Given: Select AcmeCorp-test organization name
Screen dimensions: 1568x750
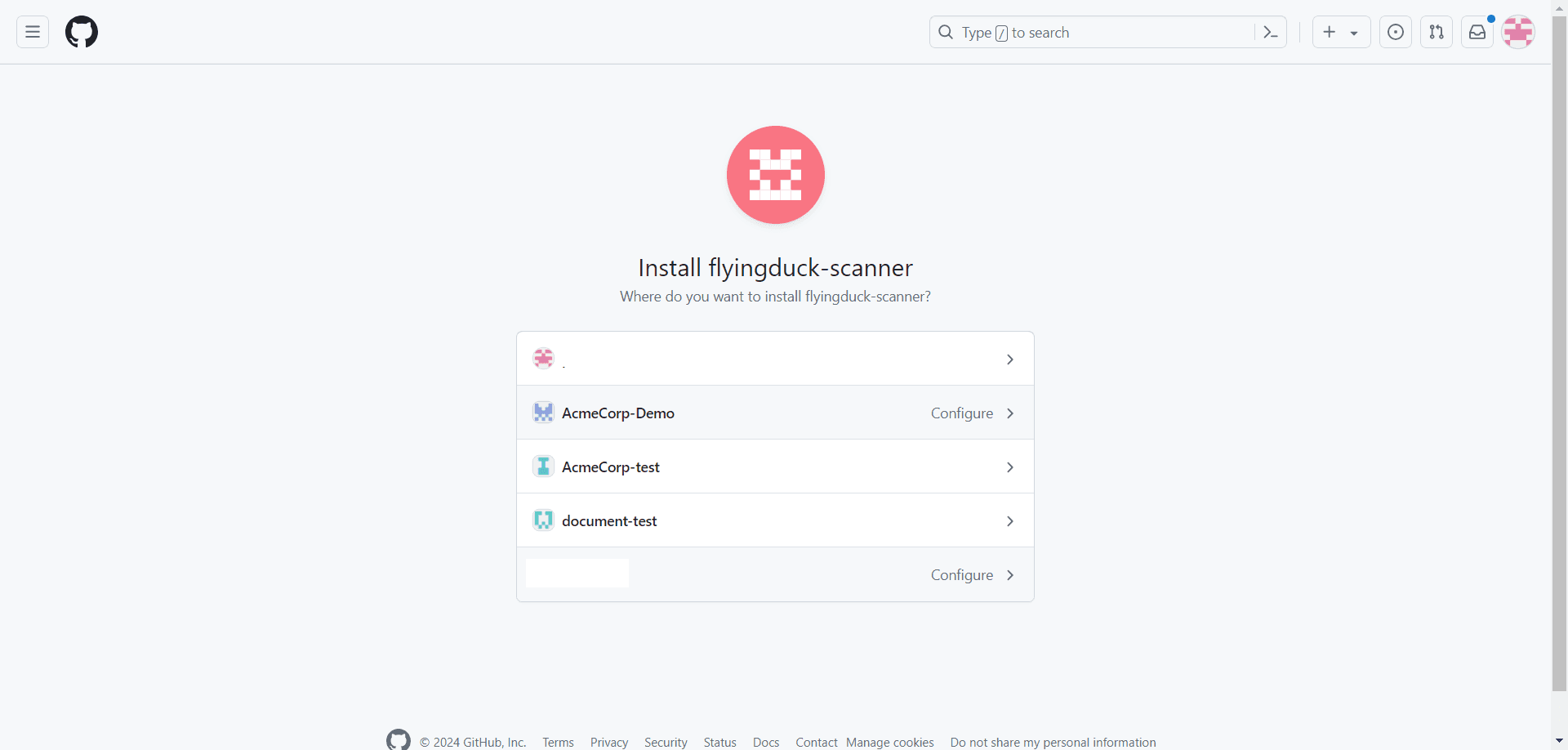Looking at the screenshot, I should 611,467.
